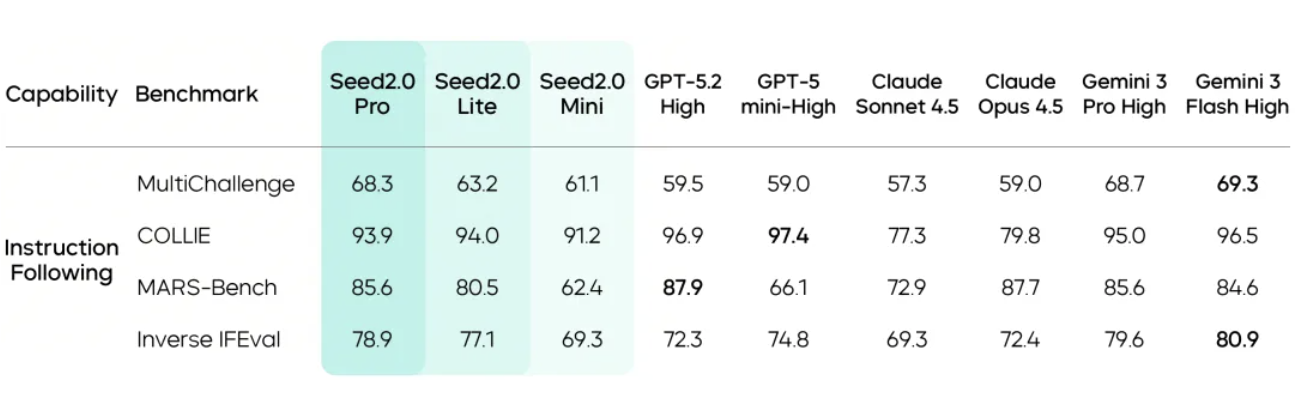Click the Seed2.0 Mini column header
1312x402 pixels.
tap(582, 93)
